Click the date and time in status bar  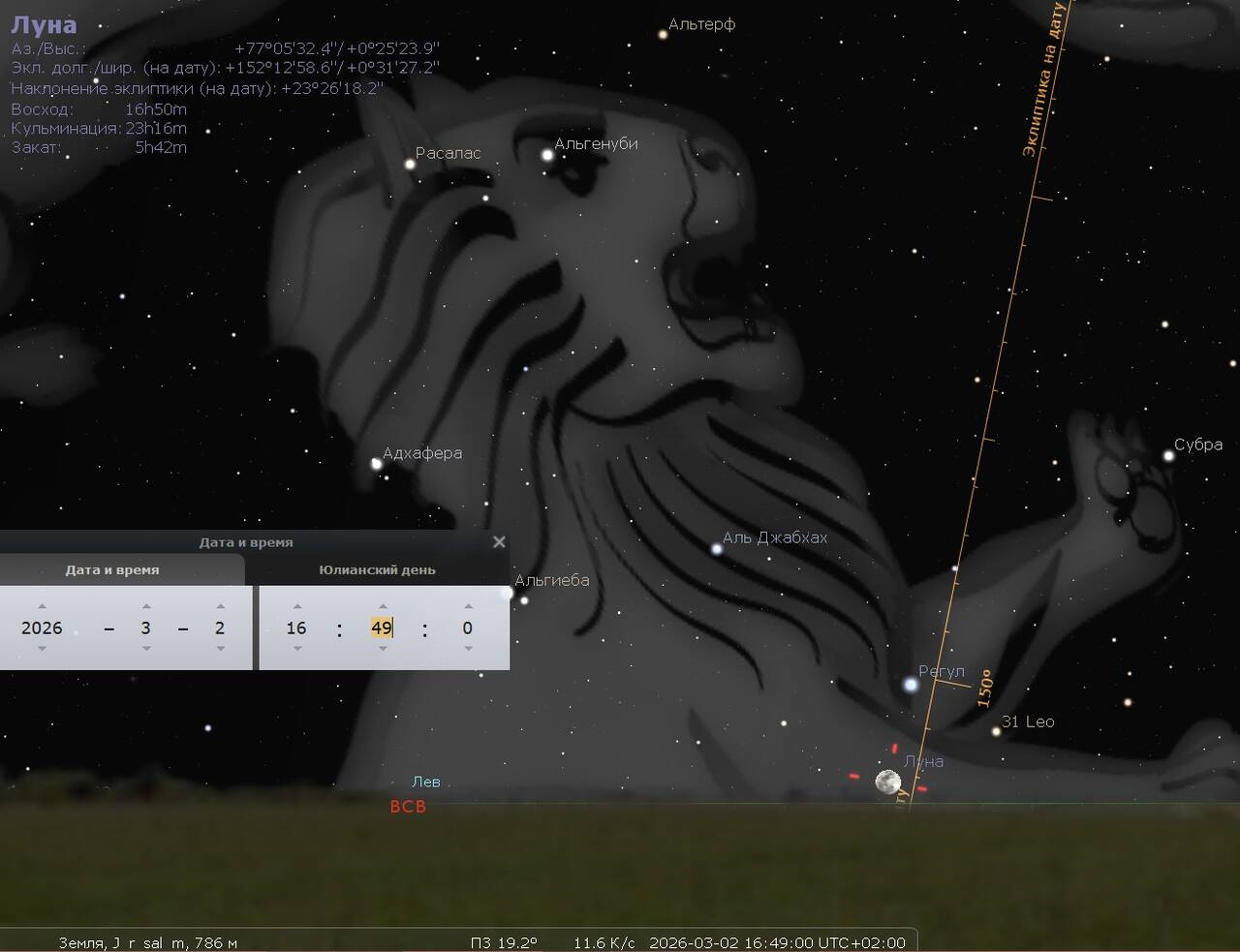(777, 942)
